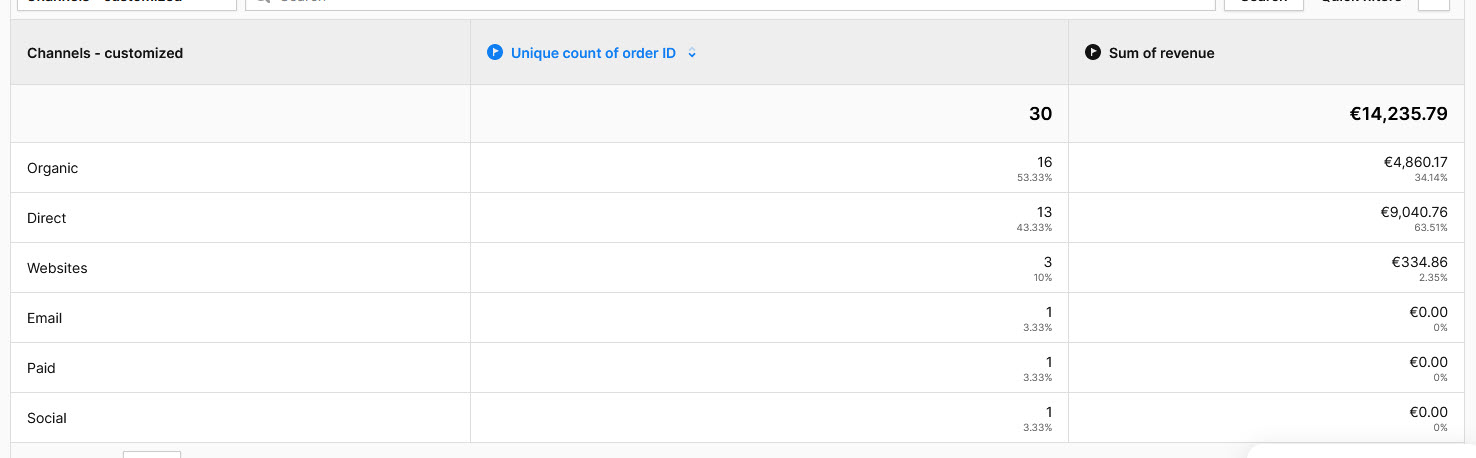Toggle the sort arrow on the order ID column
1476x458 pixels.
click(692, 53)
